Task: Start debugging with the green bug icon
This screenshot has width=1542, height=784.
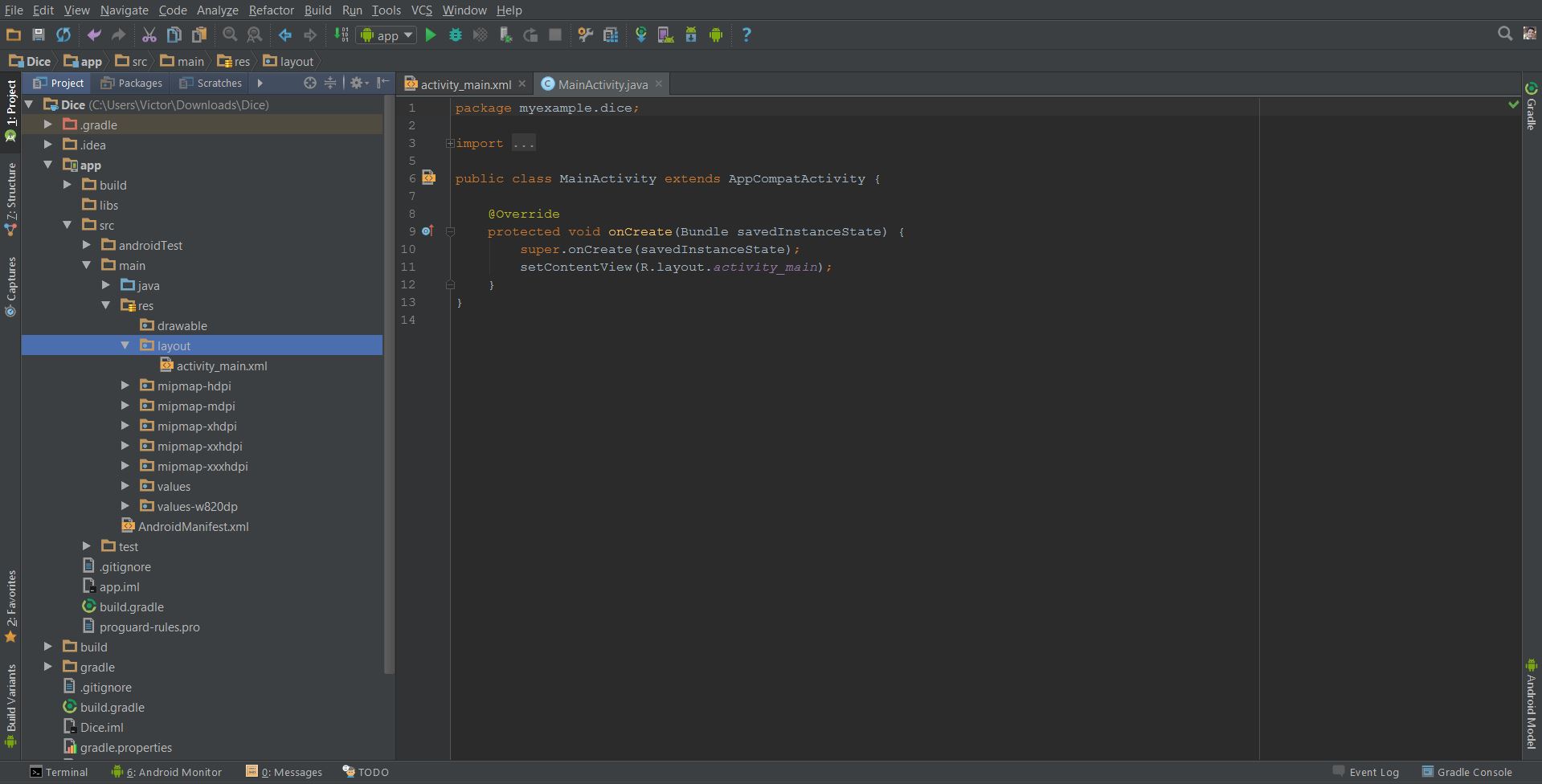Action: point(456,35)
